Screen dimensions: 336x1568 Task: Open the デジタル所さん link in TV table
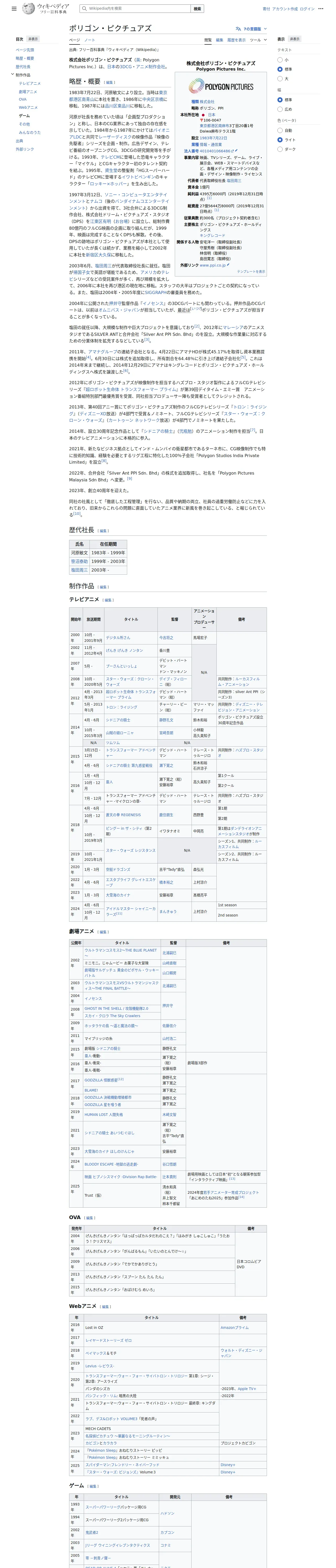[118, 637]
